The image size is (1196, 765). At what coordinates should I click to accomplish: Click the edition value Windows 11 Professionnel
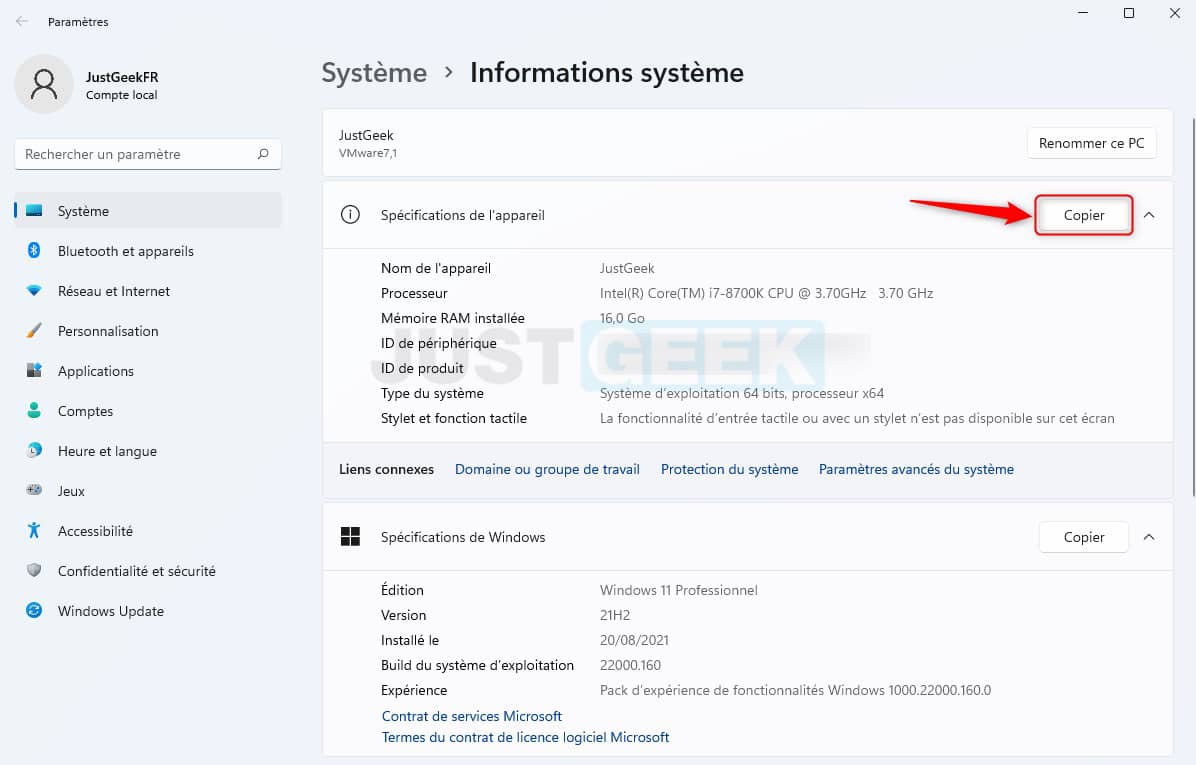tap(678, 590)
